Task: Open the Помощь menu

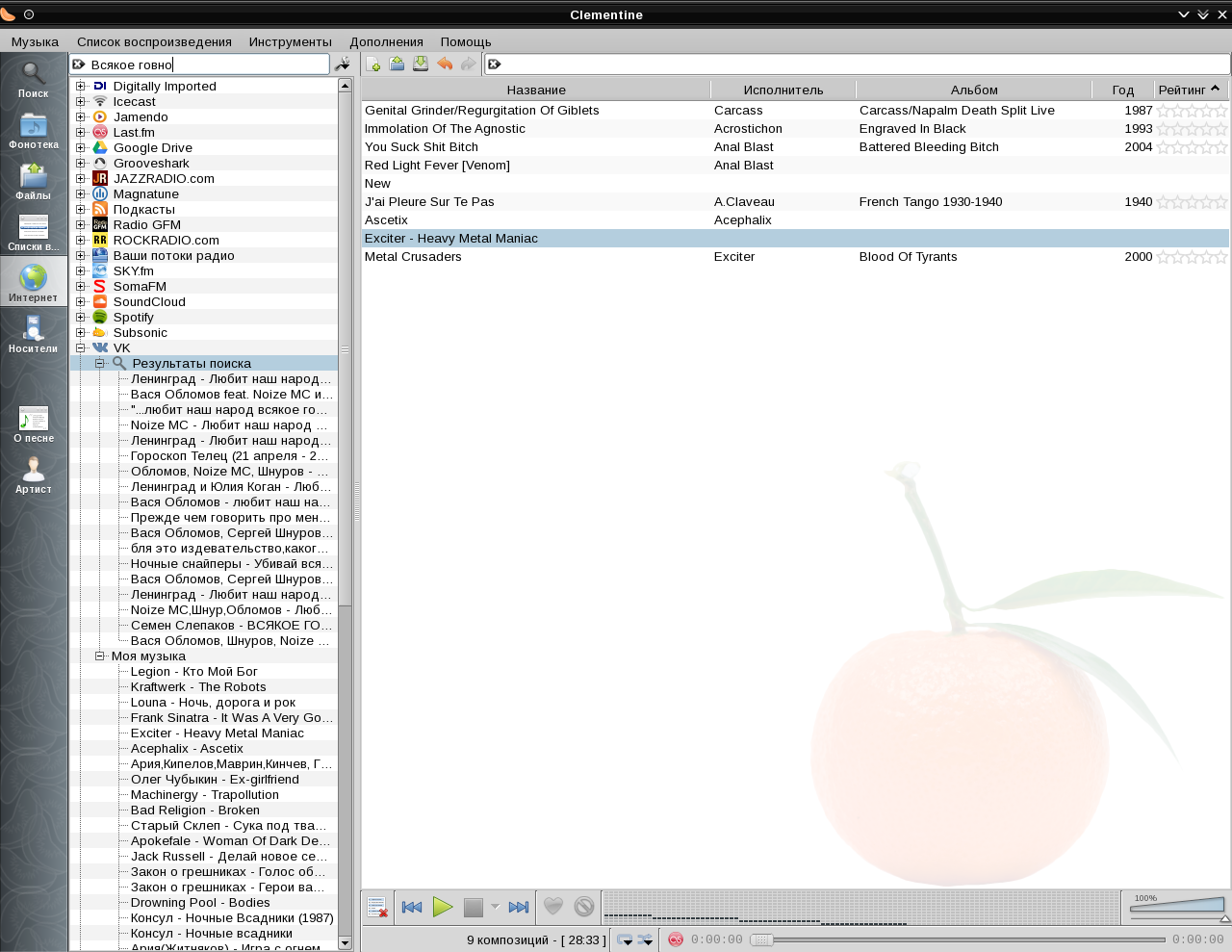Action: pos(466,41)
